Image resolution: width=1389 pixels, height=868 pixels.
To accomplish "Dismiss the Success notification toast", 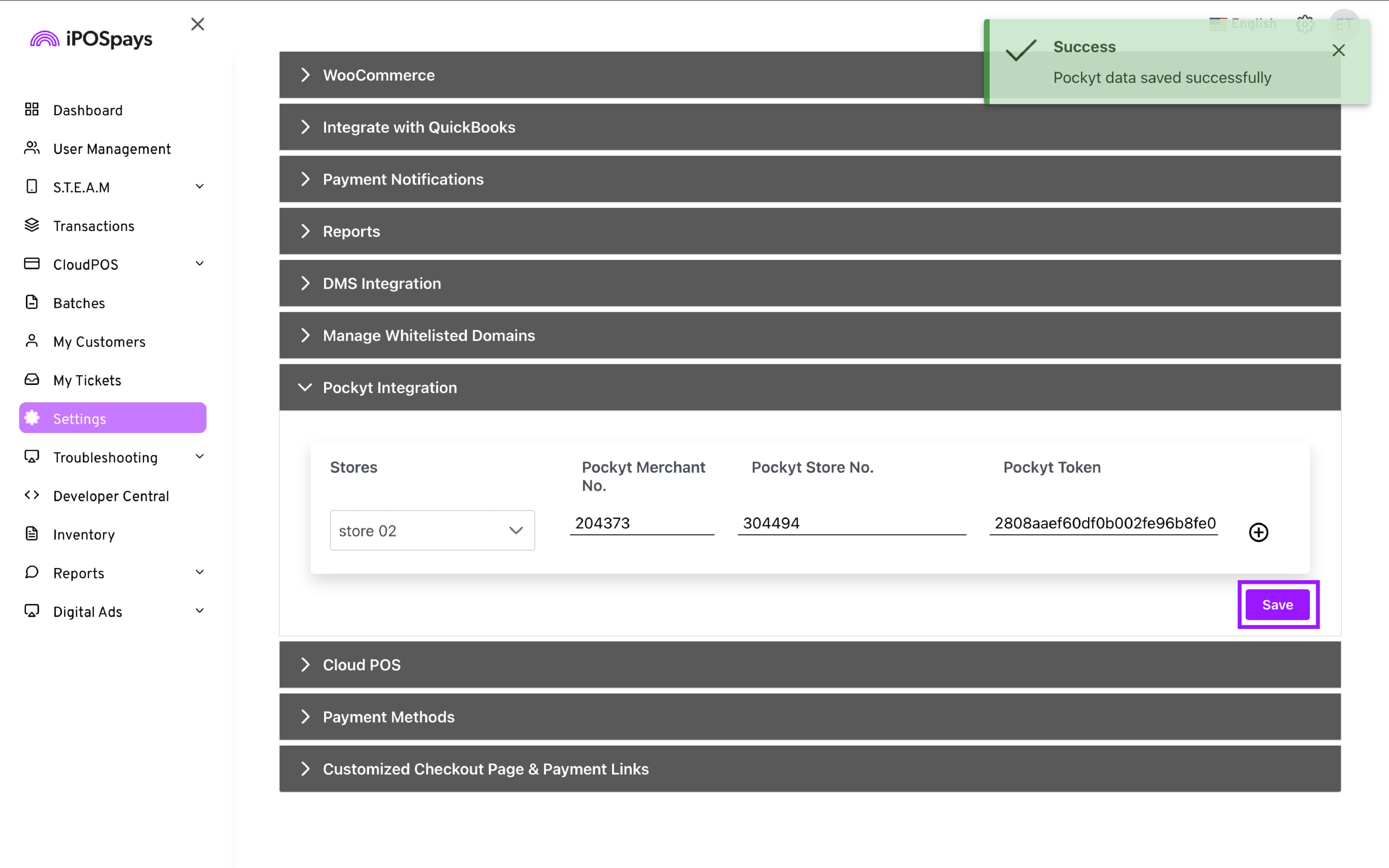I will [1338, 51].
